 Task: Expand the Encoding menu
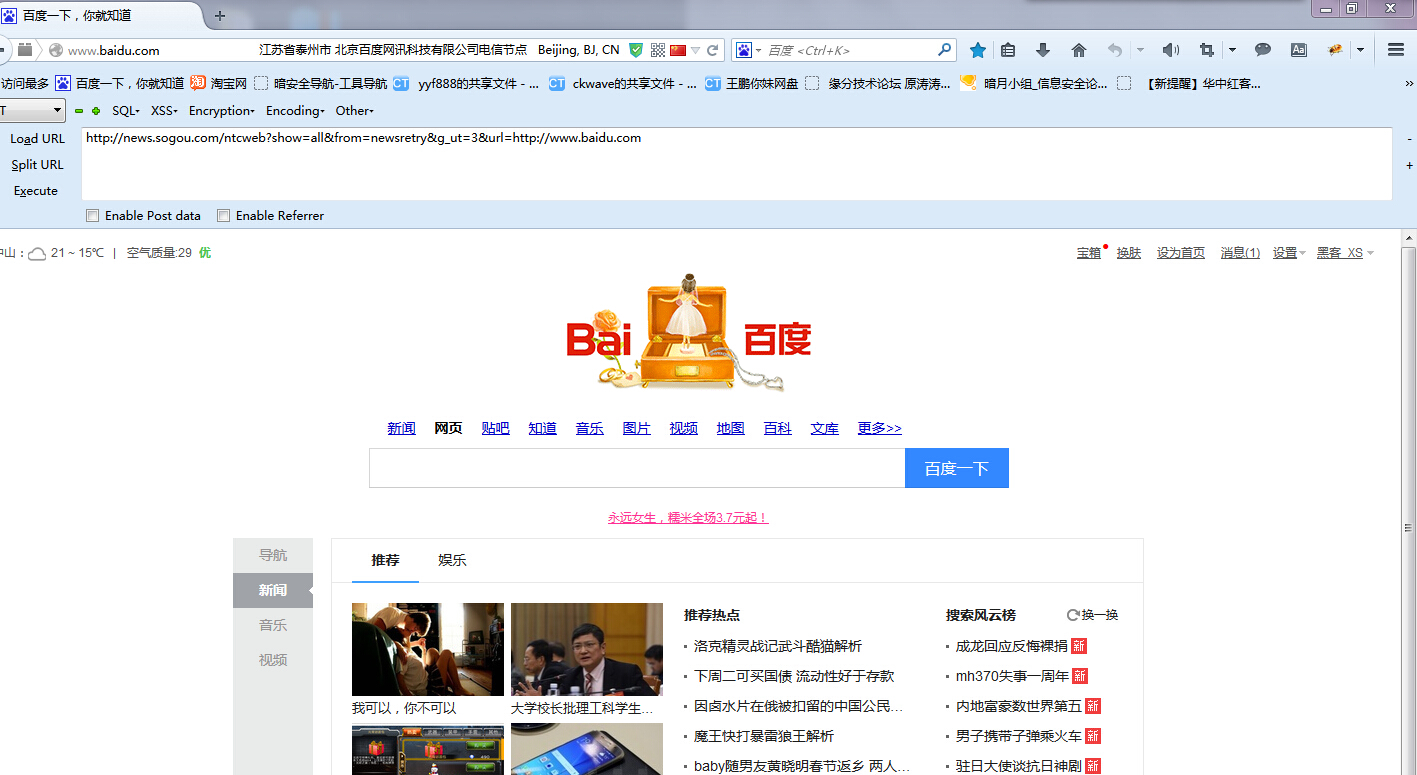coord(295,111)
